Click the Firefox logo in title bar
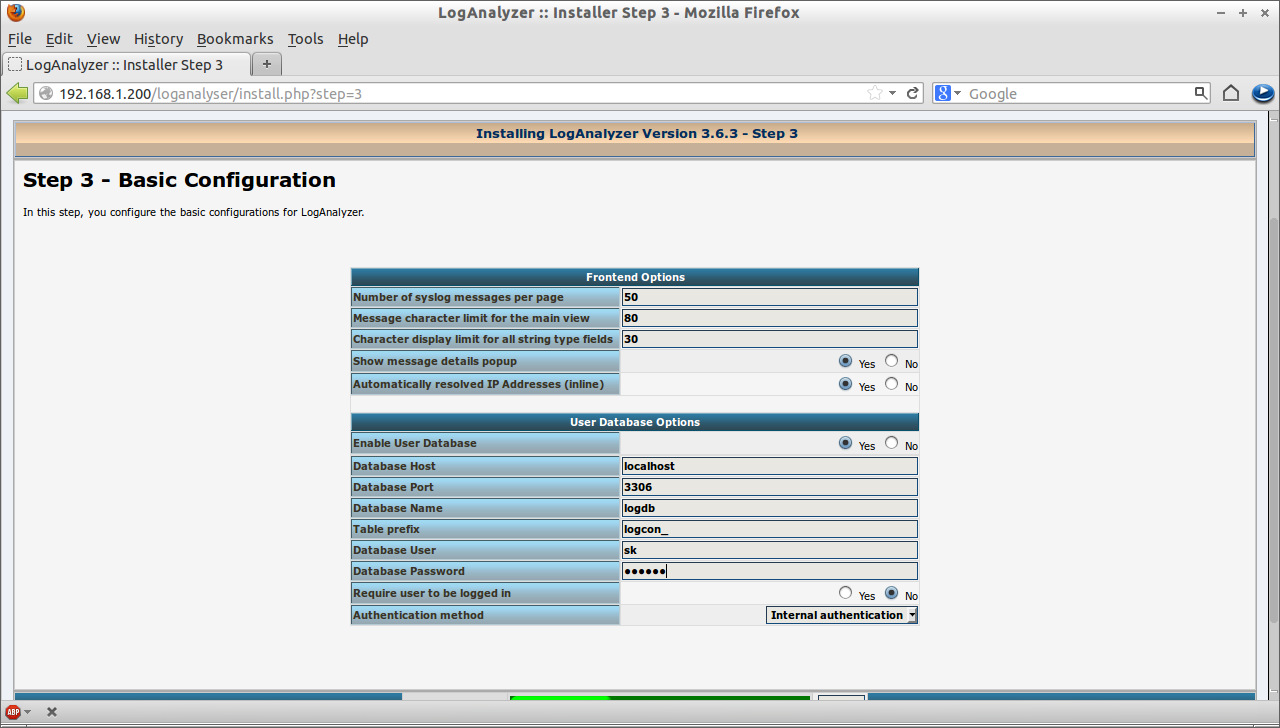1280x728 pixels. pos(15,13)
